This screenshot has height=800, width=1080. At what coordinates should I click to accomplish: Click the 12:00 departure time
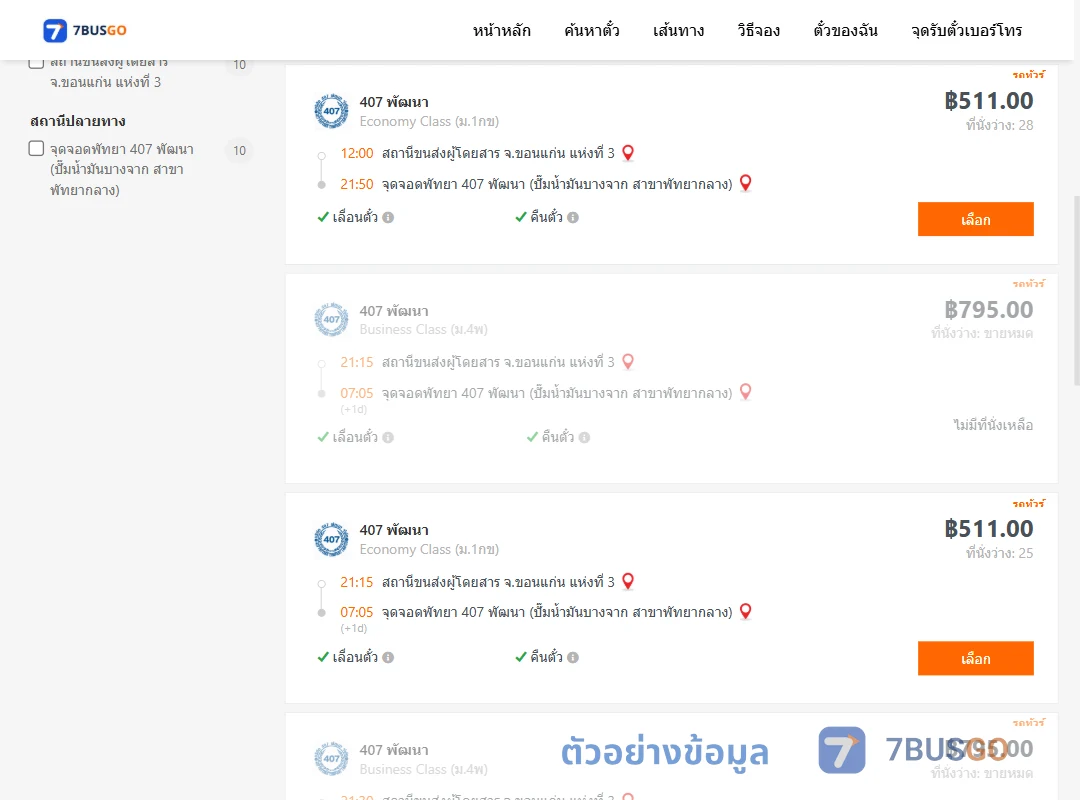click(x=357, y=153)
